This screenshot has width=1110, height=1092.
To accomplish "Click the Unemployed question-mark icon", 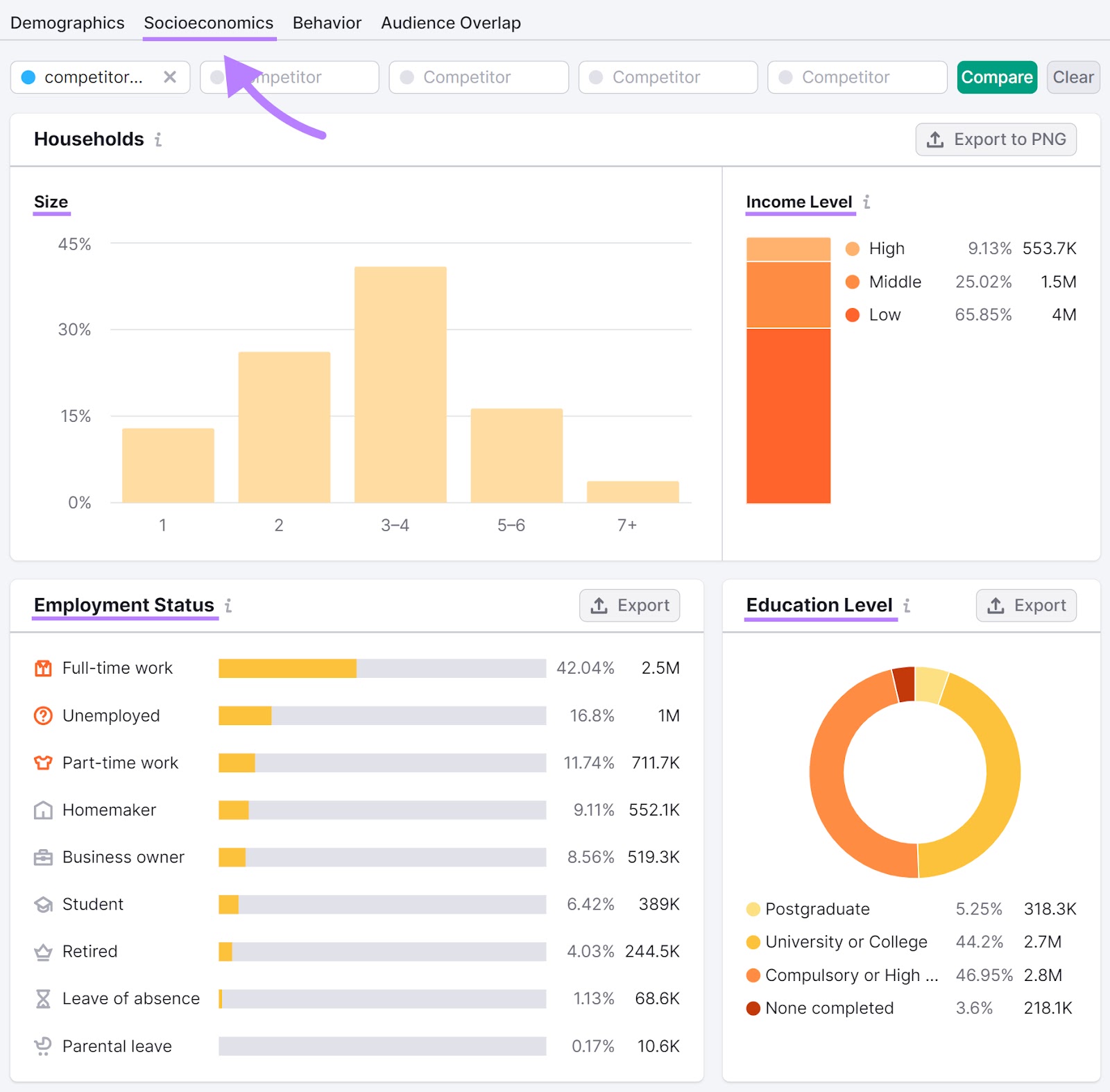I will tap(43, 715).
